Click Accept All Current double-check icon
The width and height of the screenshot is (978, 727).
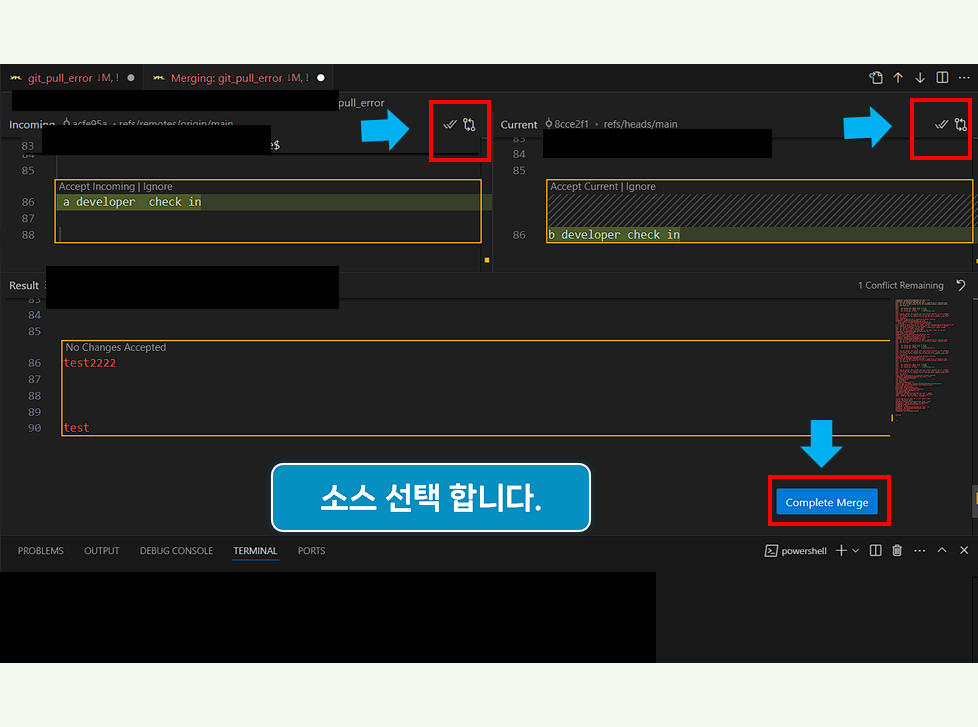[939, 125]
